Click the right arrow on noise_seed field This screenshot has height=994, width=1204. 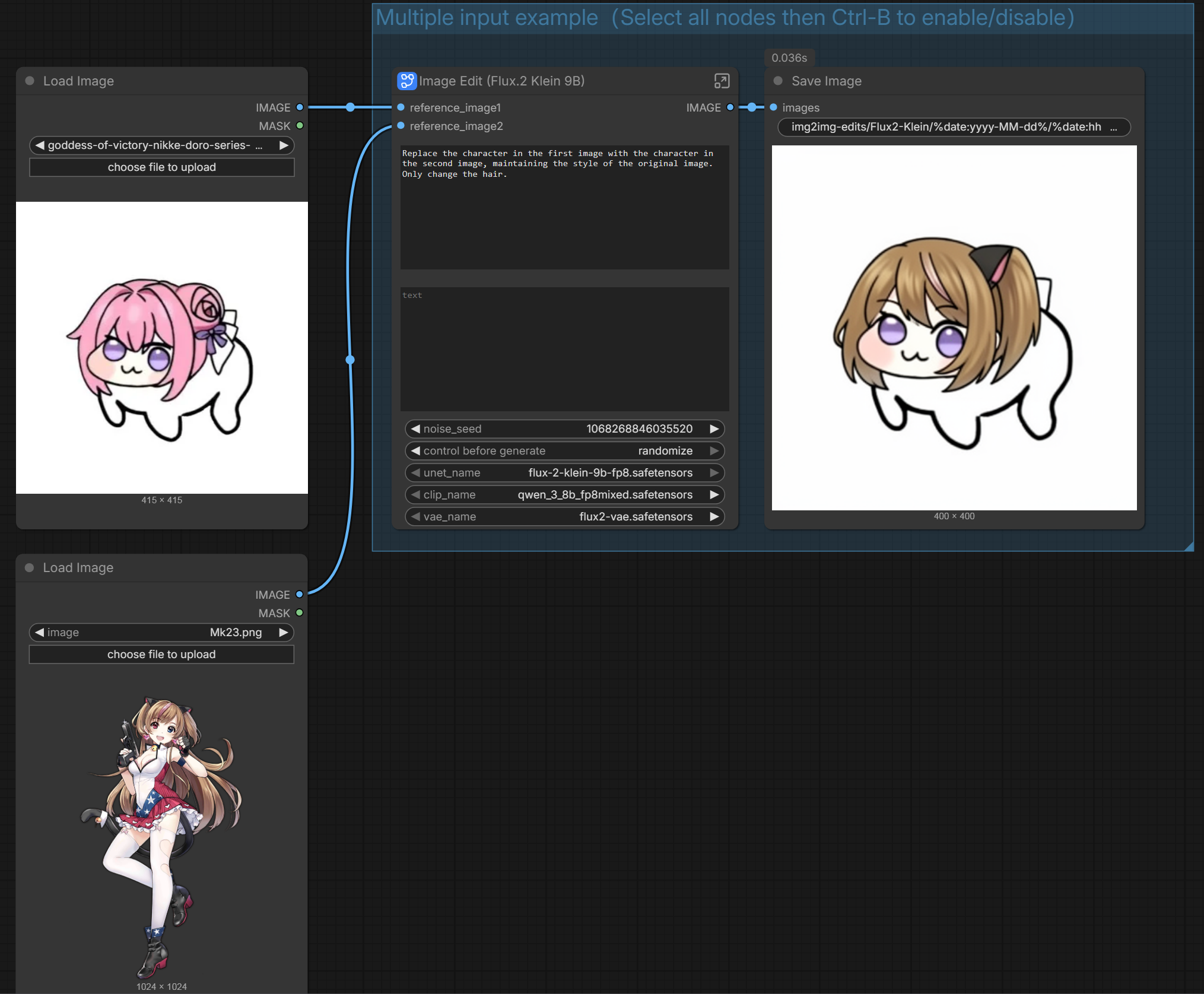pos(714,428)
